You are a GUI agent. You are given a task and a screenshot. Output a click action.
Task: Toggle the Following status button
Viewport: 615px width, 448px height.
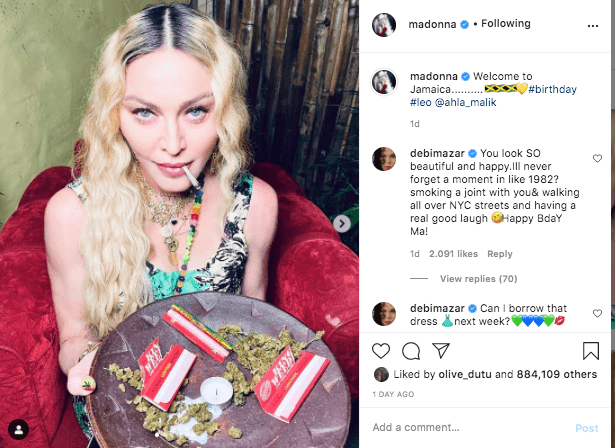click(x=506, y=24)
